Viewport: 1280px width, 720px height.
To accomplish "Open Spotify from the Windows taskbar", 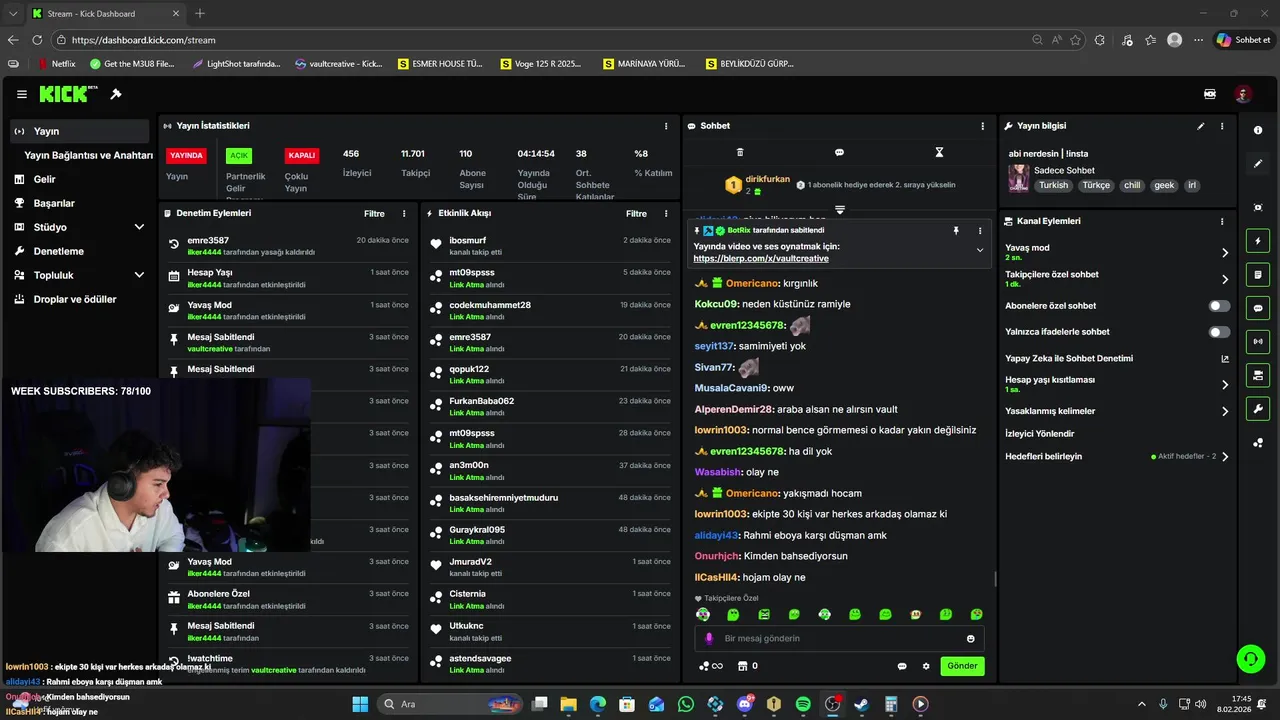I will click(x=803, y=704).
